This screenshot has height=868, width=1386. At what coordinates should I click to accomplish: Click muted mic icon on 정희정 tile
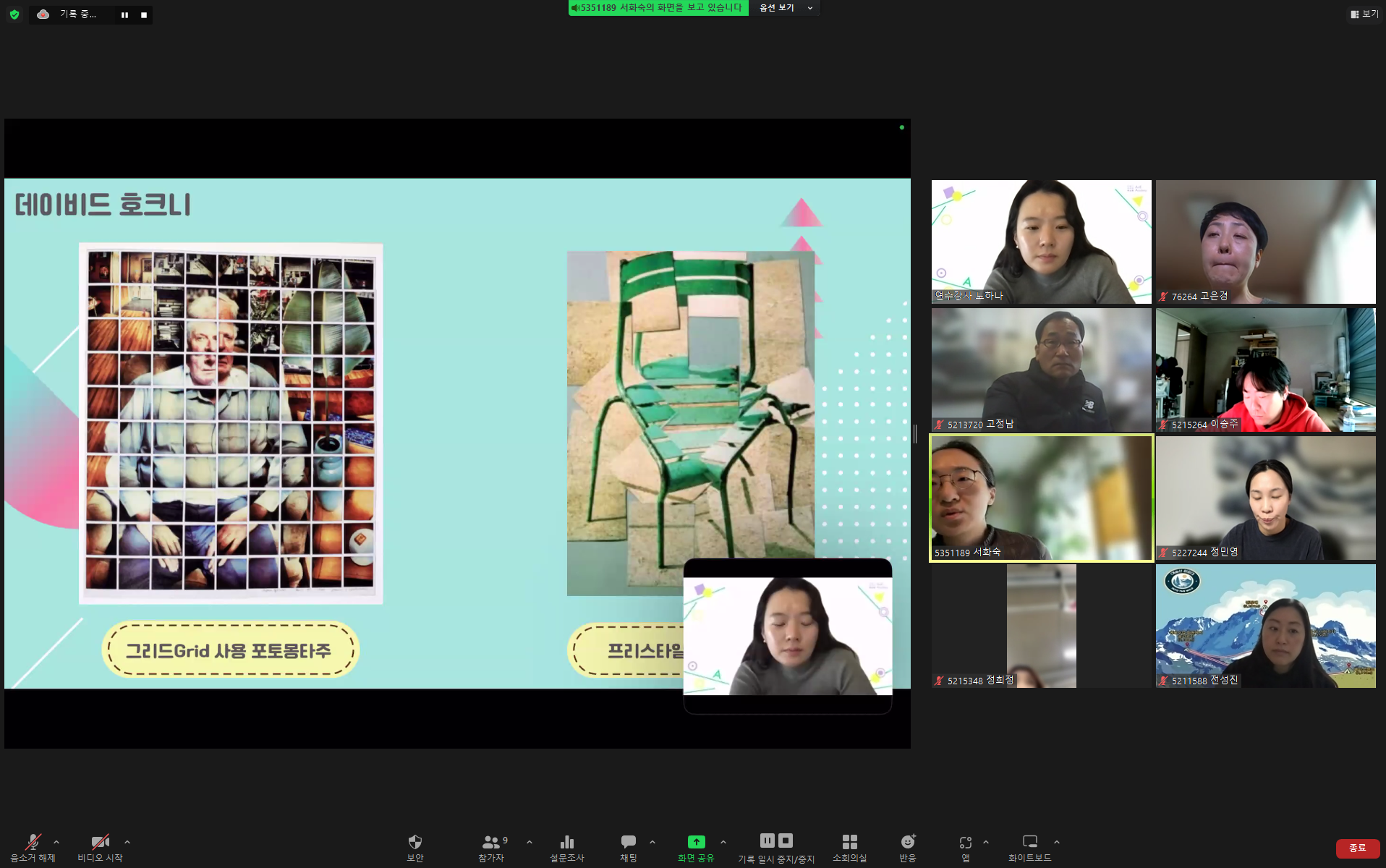point(939,681)
